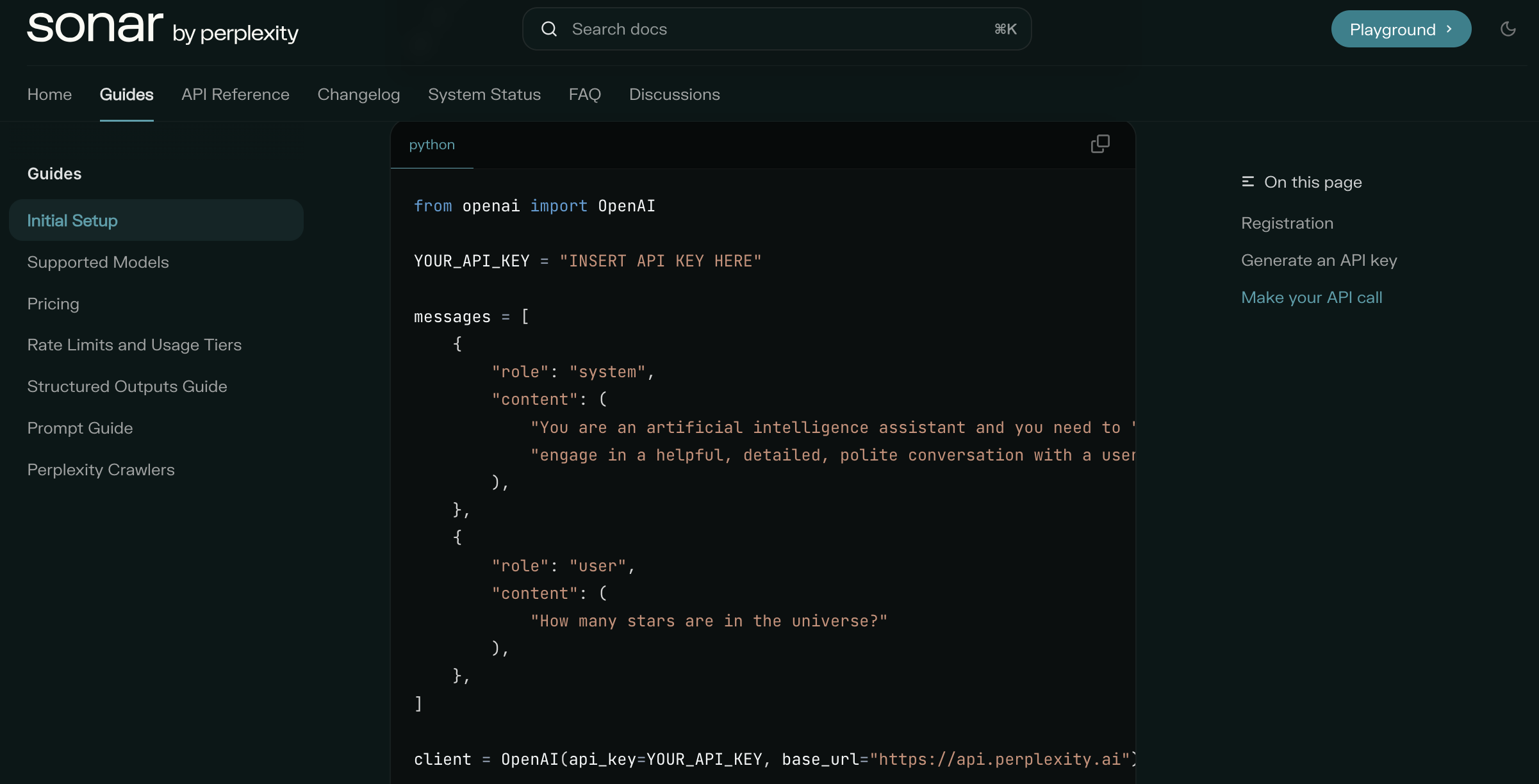Viewport: 1539px width, 784px height.
Task: Jump to the Registration heading
Action: (1287, 223)
